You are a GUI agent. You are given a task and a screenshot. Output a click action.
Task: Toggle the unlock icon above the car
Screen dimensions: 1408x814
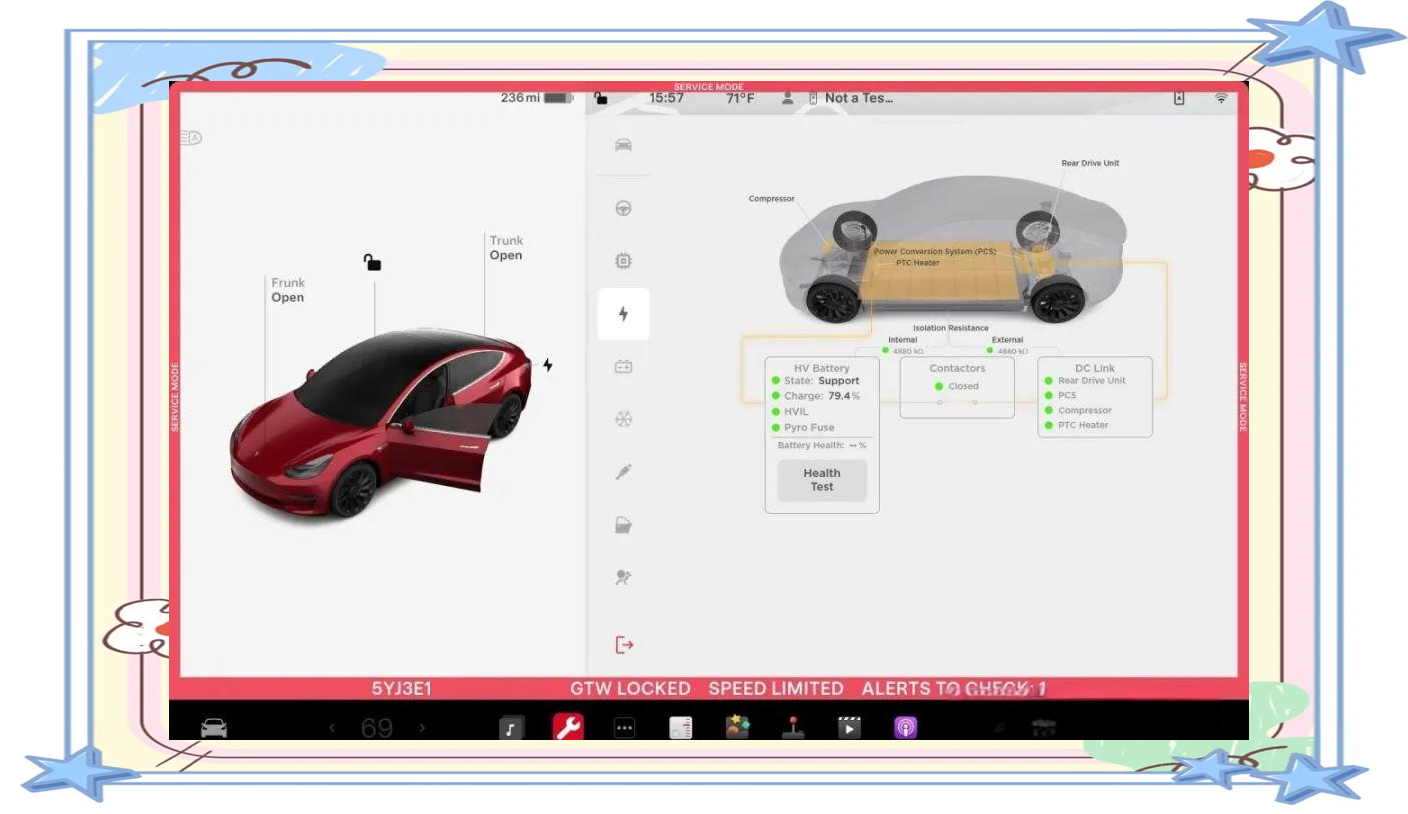point(372,262)
